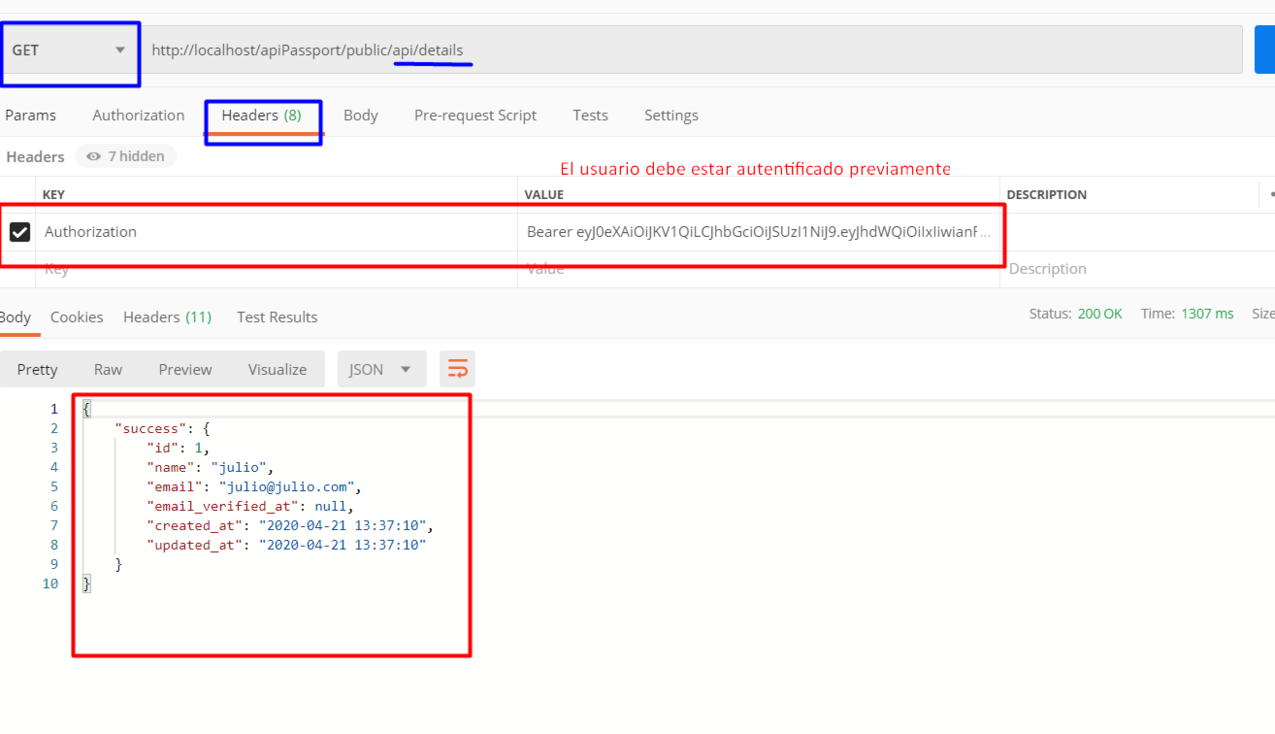Open the Pre-request Script tab
1275x734 pixels.
(x=475, y=115)
